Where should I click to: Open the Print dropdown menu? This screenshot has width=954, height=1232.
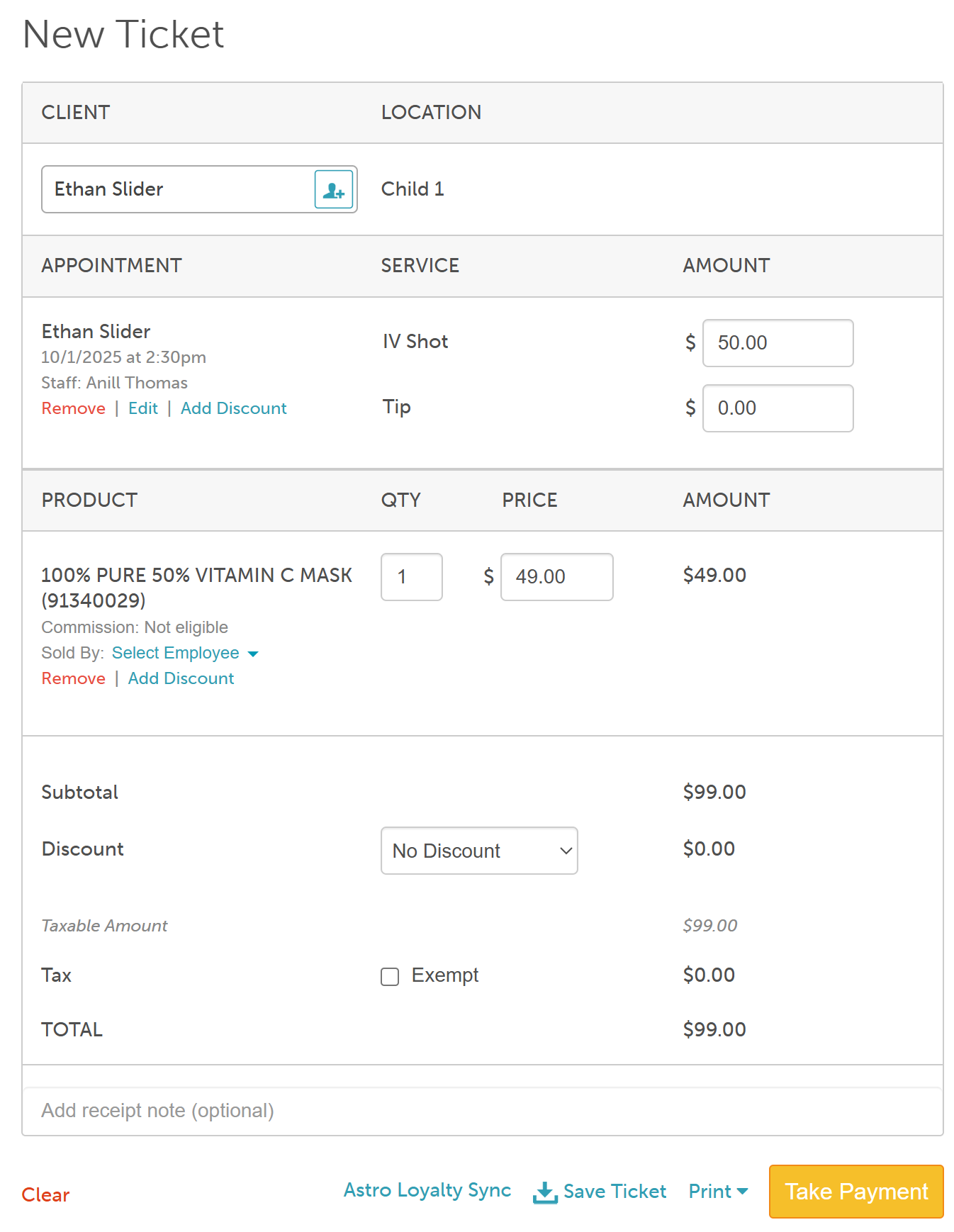point(718,1192)
